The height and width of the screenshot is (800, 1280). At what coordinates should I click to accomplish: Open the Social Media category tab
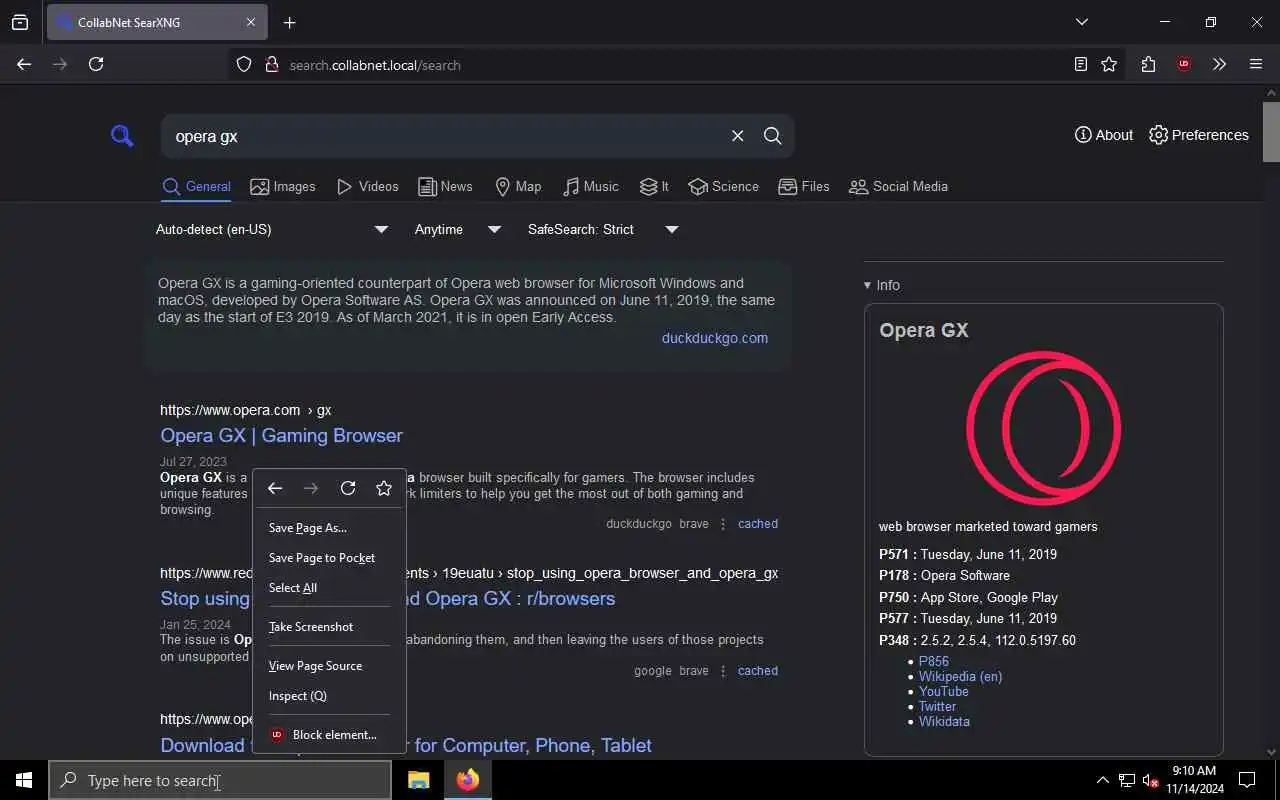pos(898,187)
